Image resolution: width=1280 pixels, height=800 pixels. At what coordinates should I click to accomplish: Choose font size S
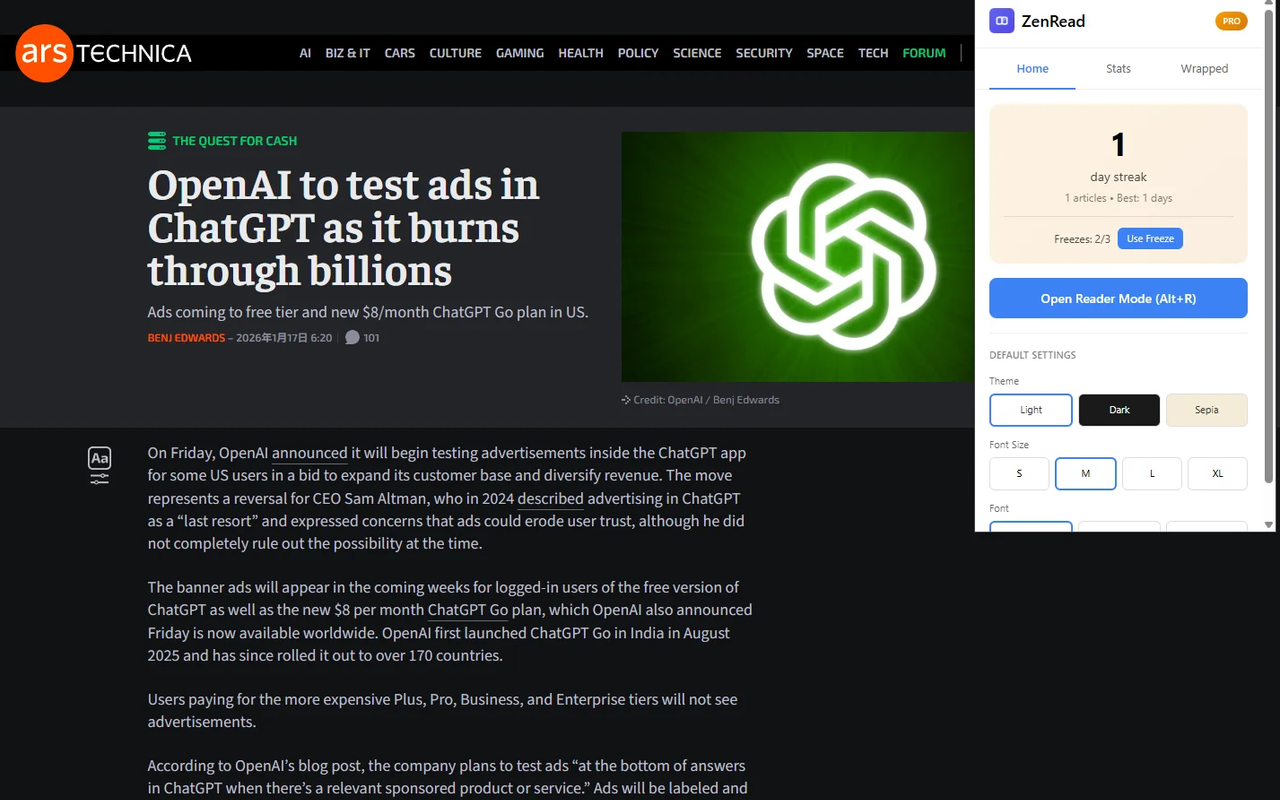1019,473
